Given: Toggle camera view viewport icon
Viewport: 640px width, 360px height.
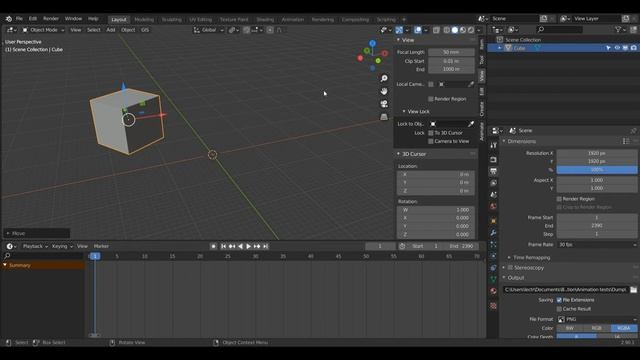Looking at the screenshot, I should tap(384, 104).
